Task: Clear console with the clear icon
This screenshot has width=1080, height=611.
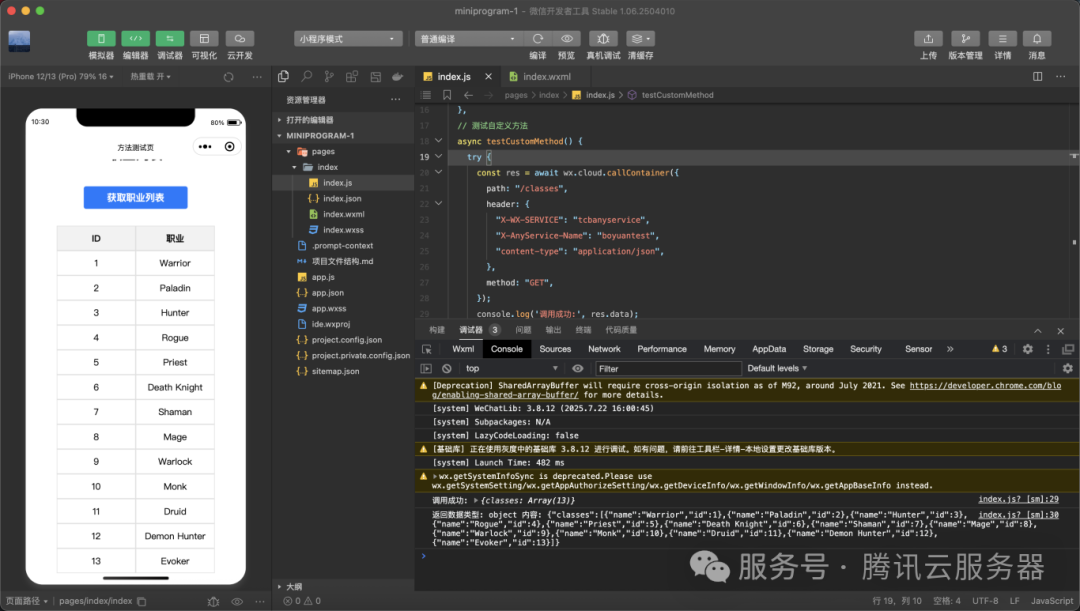Action: pyautogui.click(x=446, y=369)
